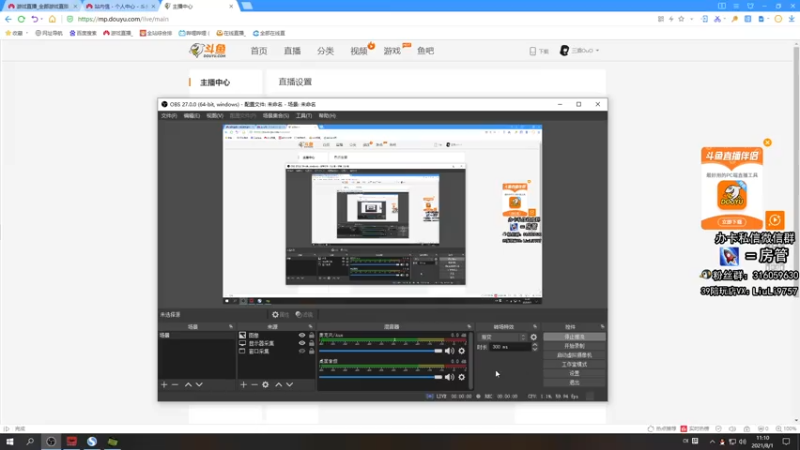
Task: Expand the 收藏 bookmarks dropdown arrow
Action: [x=27, y=33]
